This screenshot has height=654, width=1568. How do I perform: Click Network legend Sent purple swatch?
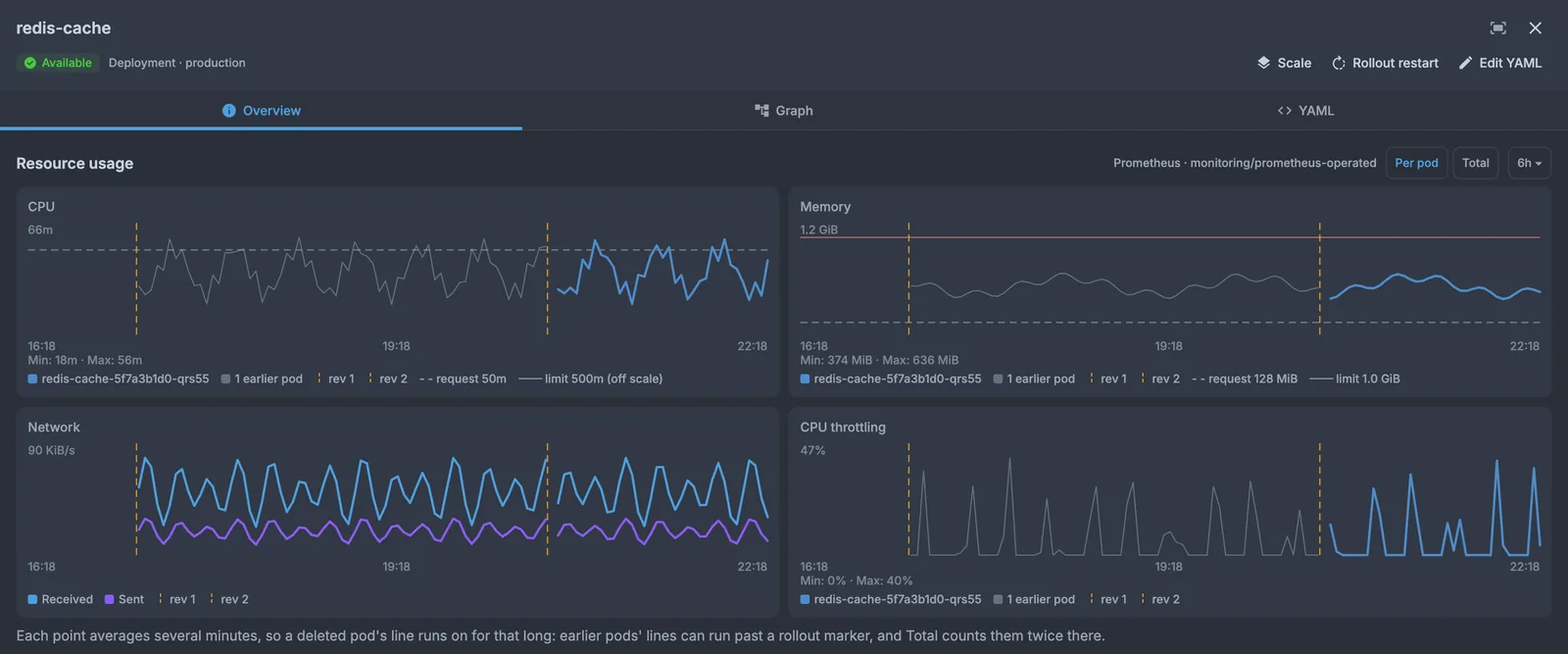tap(110, 600)
